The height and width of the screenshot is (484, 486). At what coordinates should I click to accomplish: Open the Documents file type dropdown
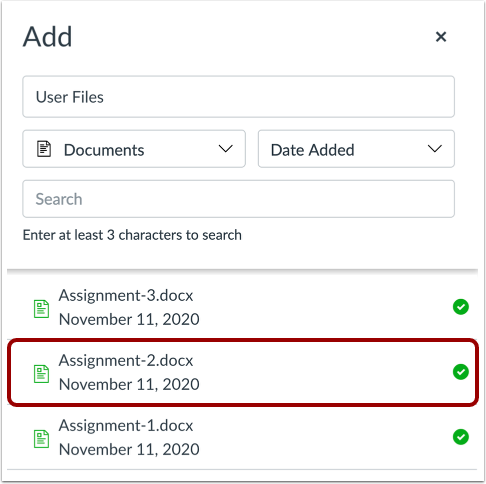click(134, 149)
